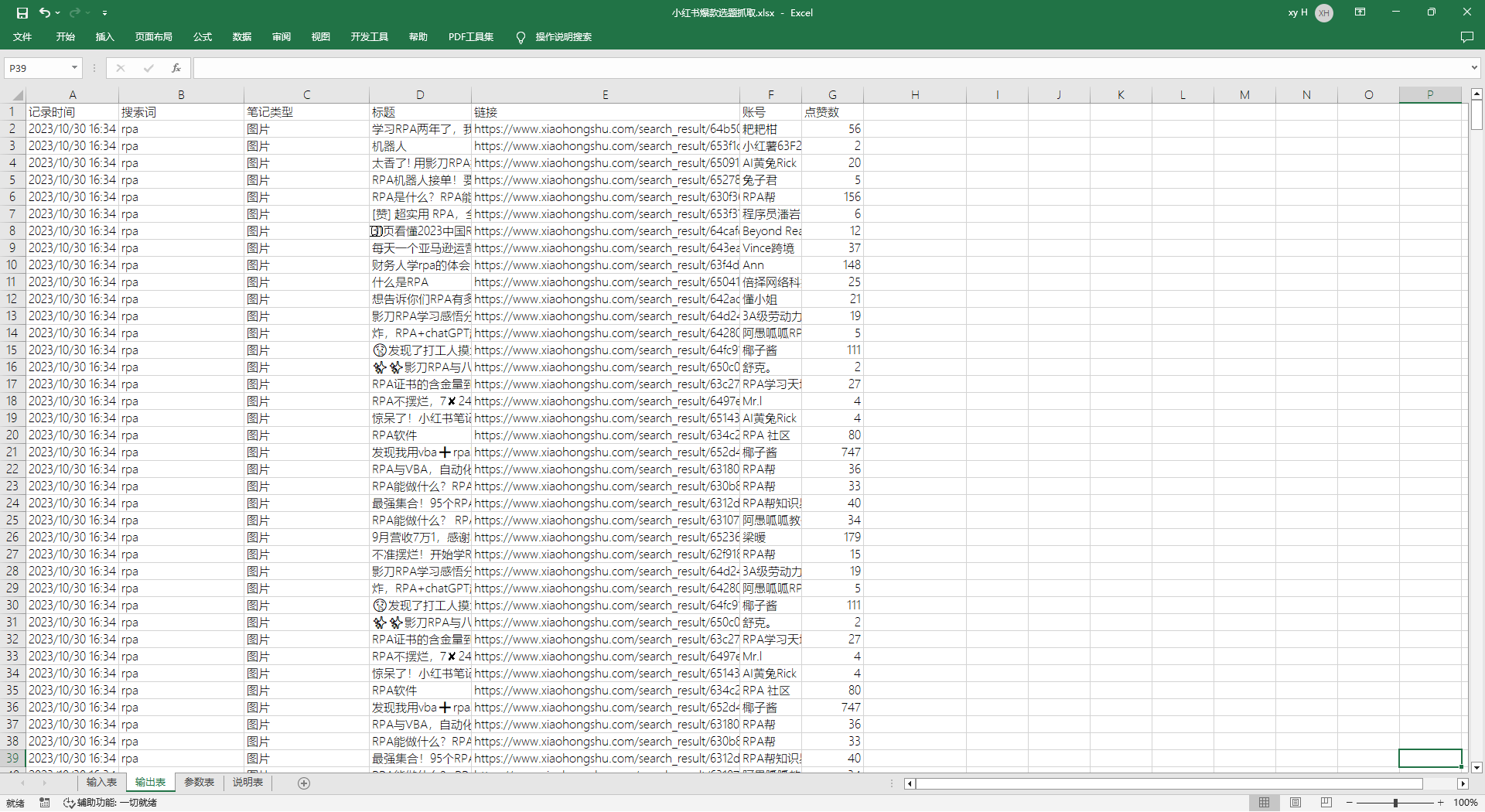Click the Select All corner triangle

(x=15, y=95)
